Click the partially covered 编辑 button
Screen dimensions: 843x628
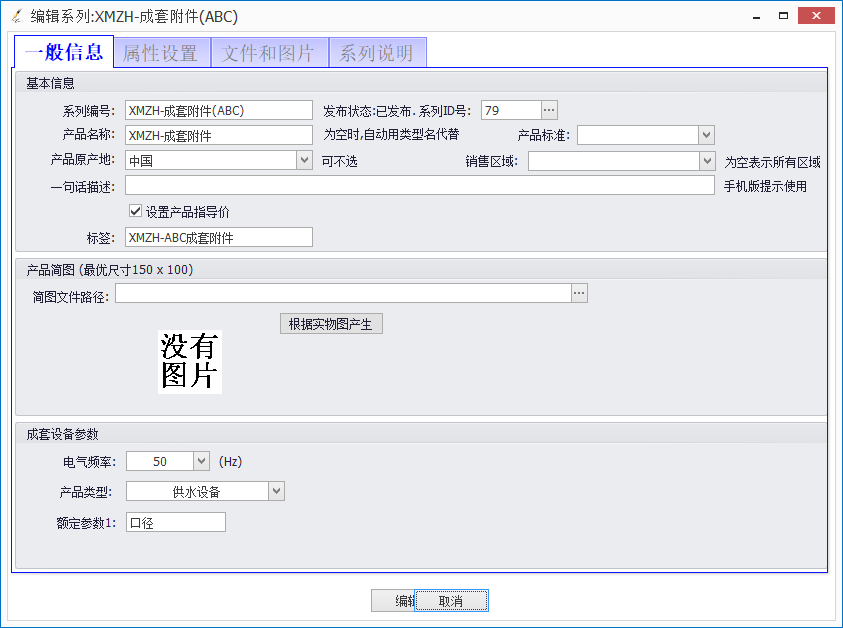tap(393, 601)
